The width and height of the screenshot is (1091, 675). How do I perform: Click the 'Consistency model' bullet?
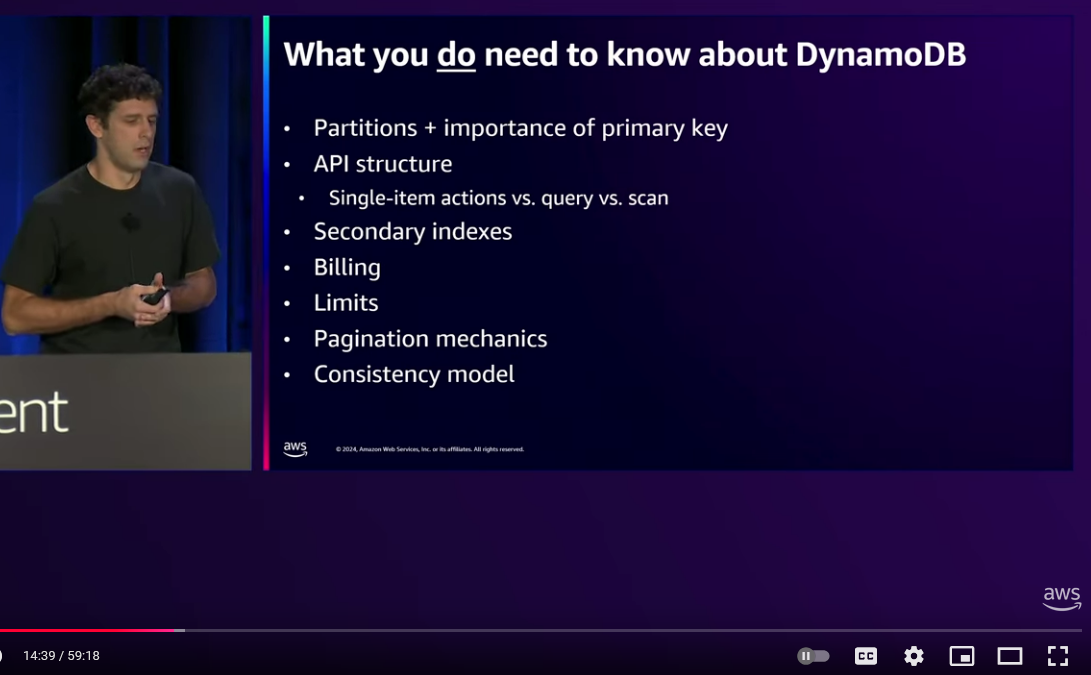click(x=414, y=374)
